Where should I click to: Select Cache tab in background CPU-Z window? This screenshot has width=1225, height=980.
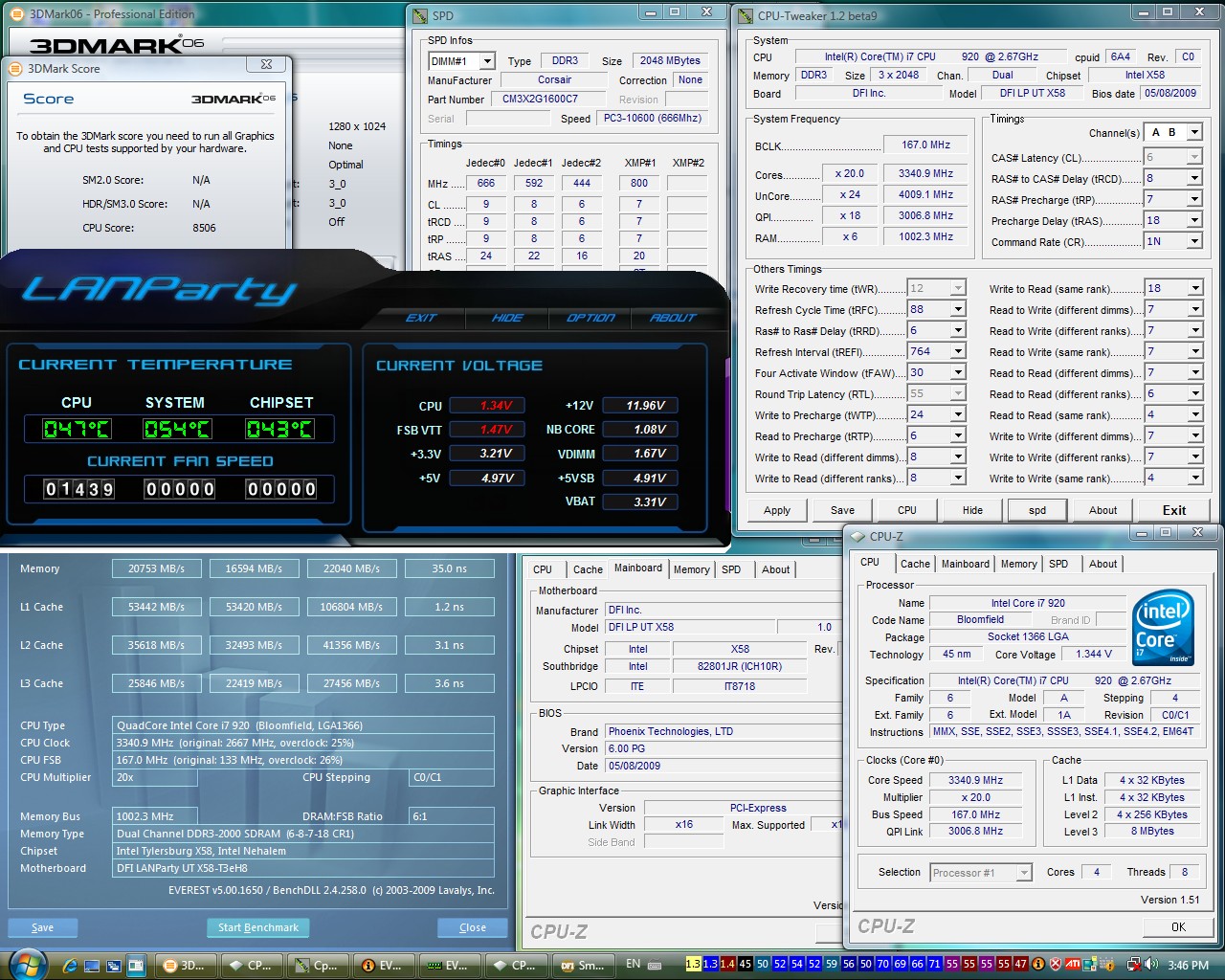[588, 569]
